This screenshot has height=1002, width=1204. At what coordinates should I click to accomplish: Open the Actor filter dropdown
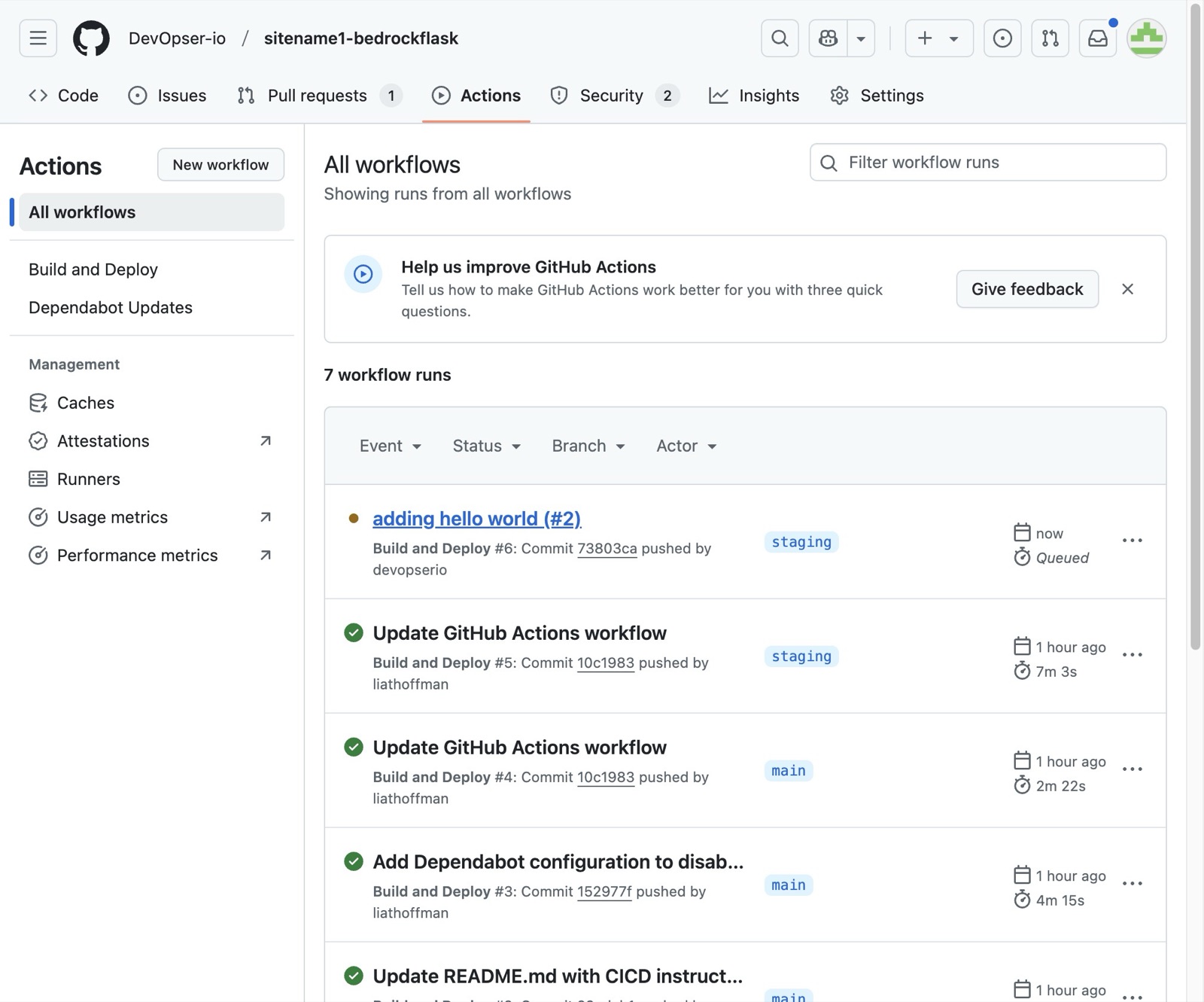[x=686, y=446]
